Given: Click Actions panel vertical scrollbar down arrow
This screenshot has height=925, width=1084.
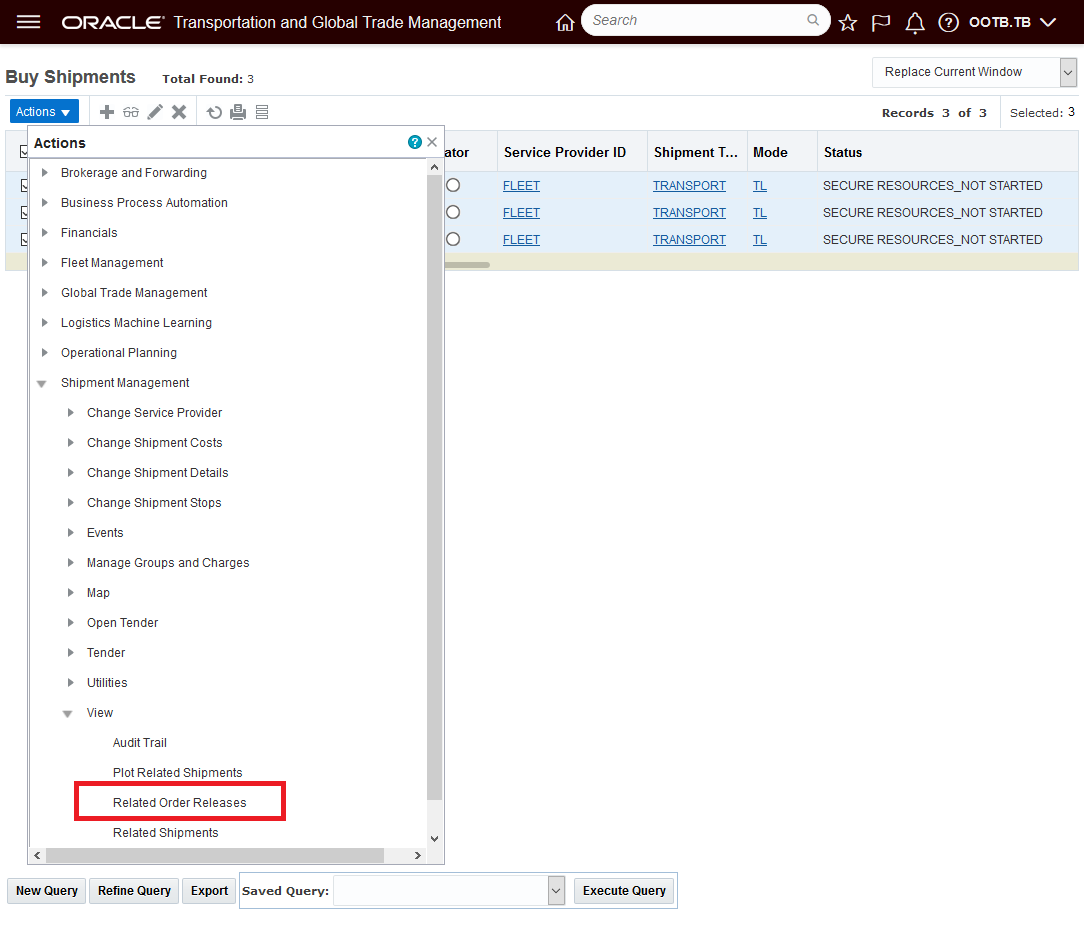Looking at the screenshot, I should (434, 839).
